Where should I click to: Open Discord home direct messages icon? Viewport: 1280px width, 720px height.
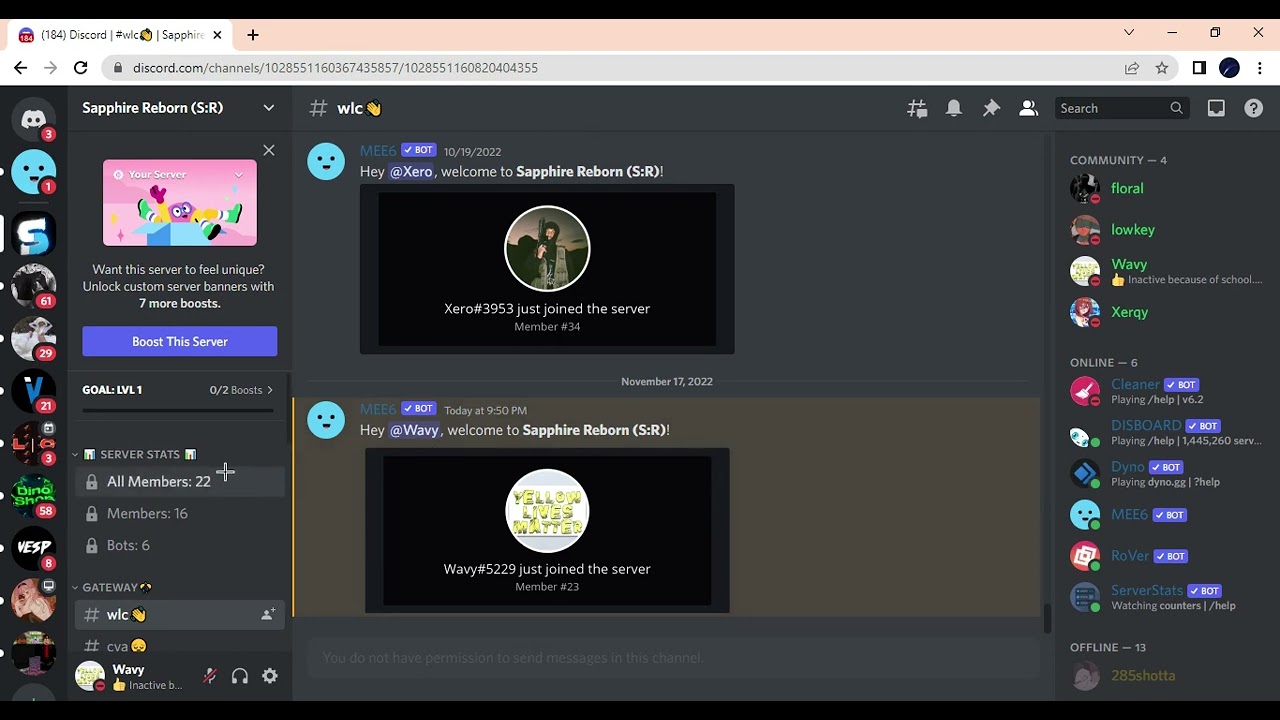pos(34,120)
